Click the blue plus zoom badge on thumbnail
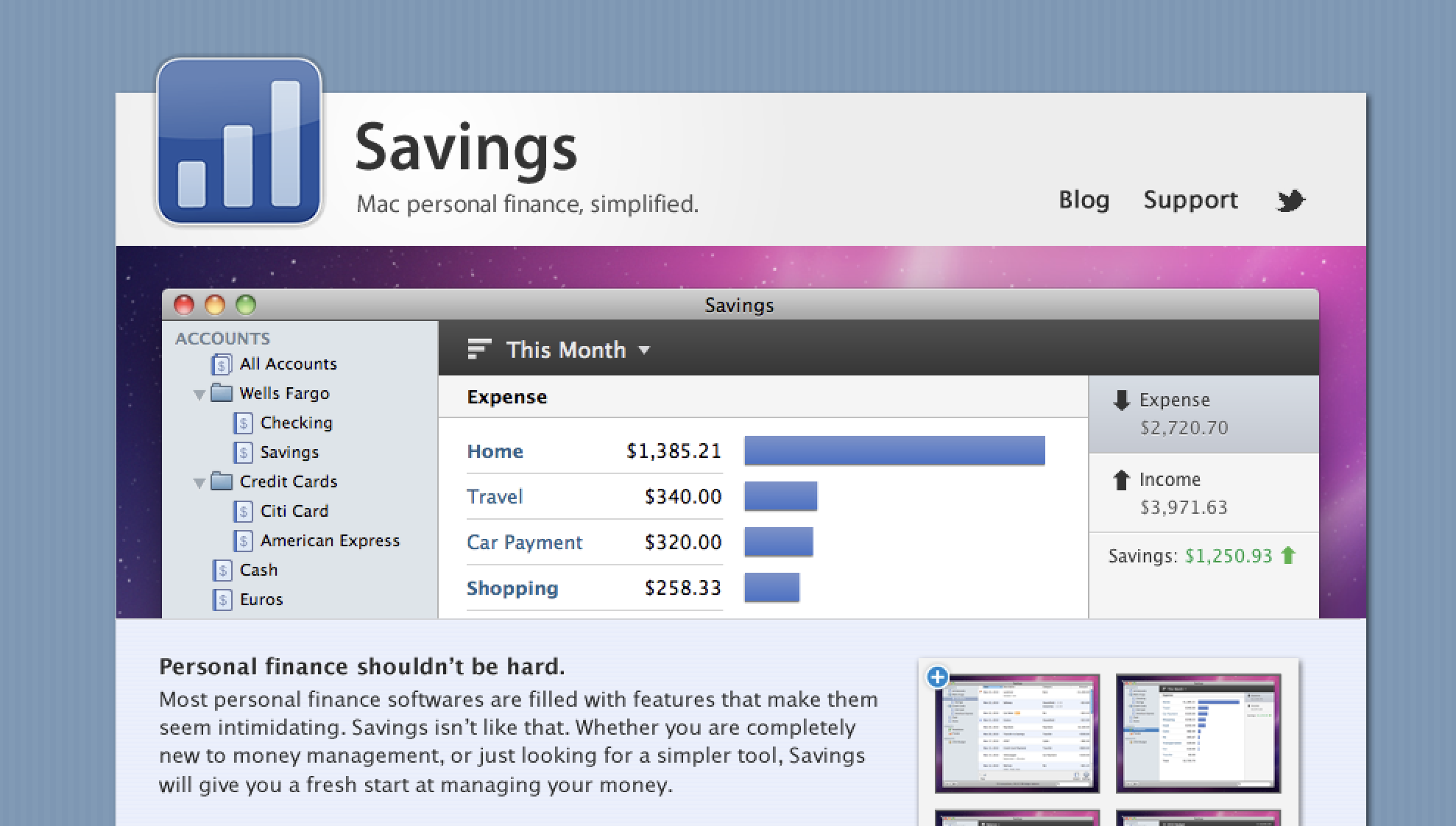Image resolution: width=1456 pixels, height=826 pixels. [937, 677]
